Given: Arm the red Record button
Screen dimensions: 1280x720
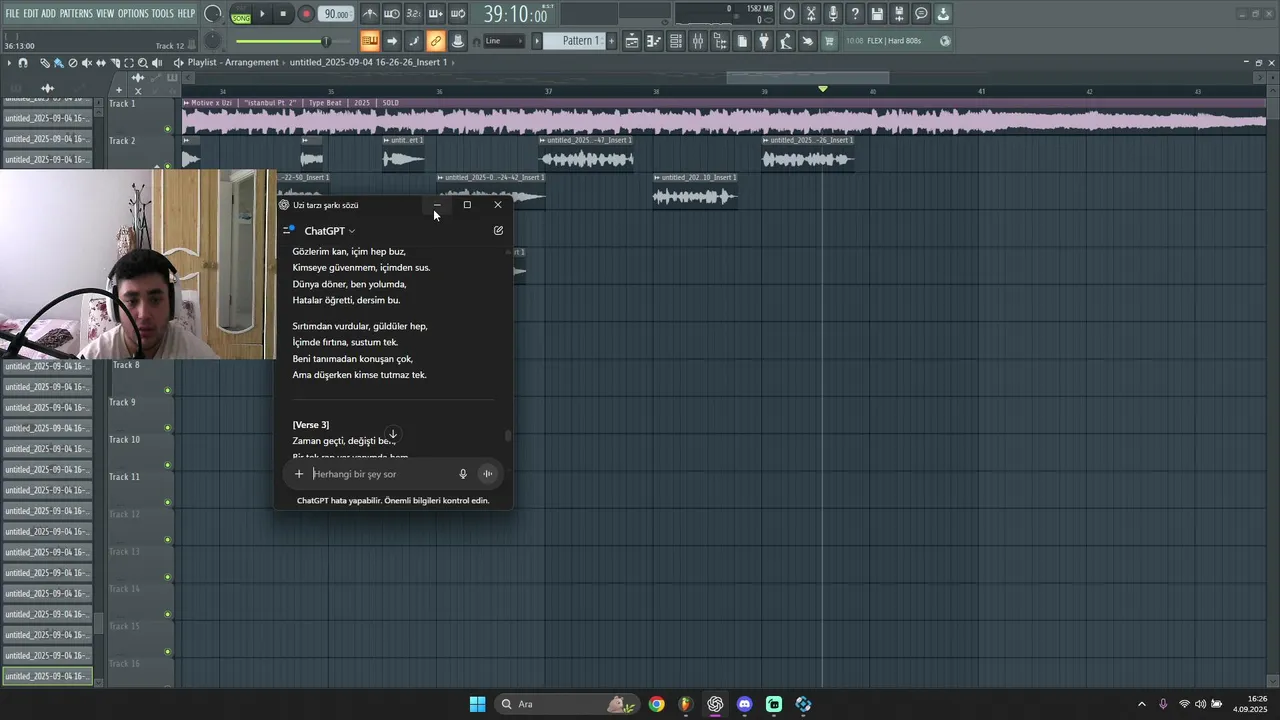Looking at the screenshot, I should (x=306, y=14).
